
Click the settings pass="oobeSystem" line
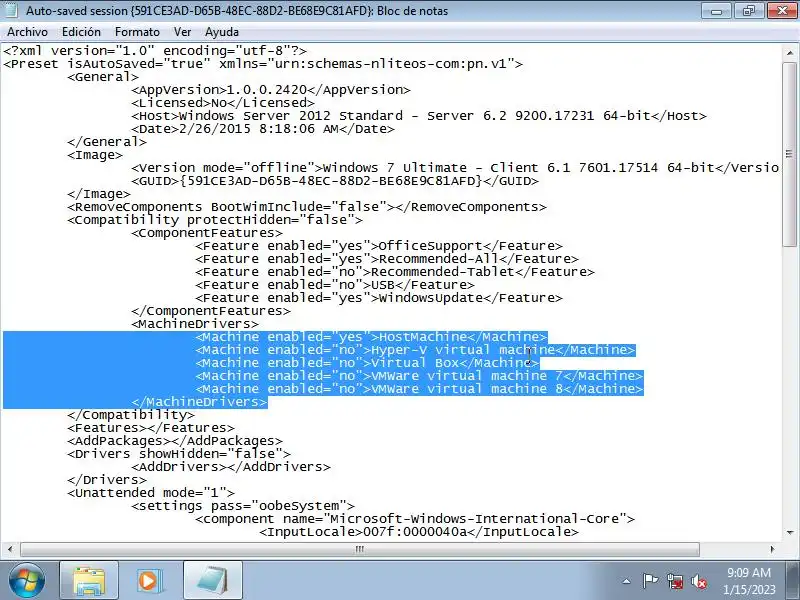243,506
